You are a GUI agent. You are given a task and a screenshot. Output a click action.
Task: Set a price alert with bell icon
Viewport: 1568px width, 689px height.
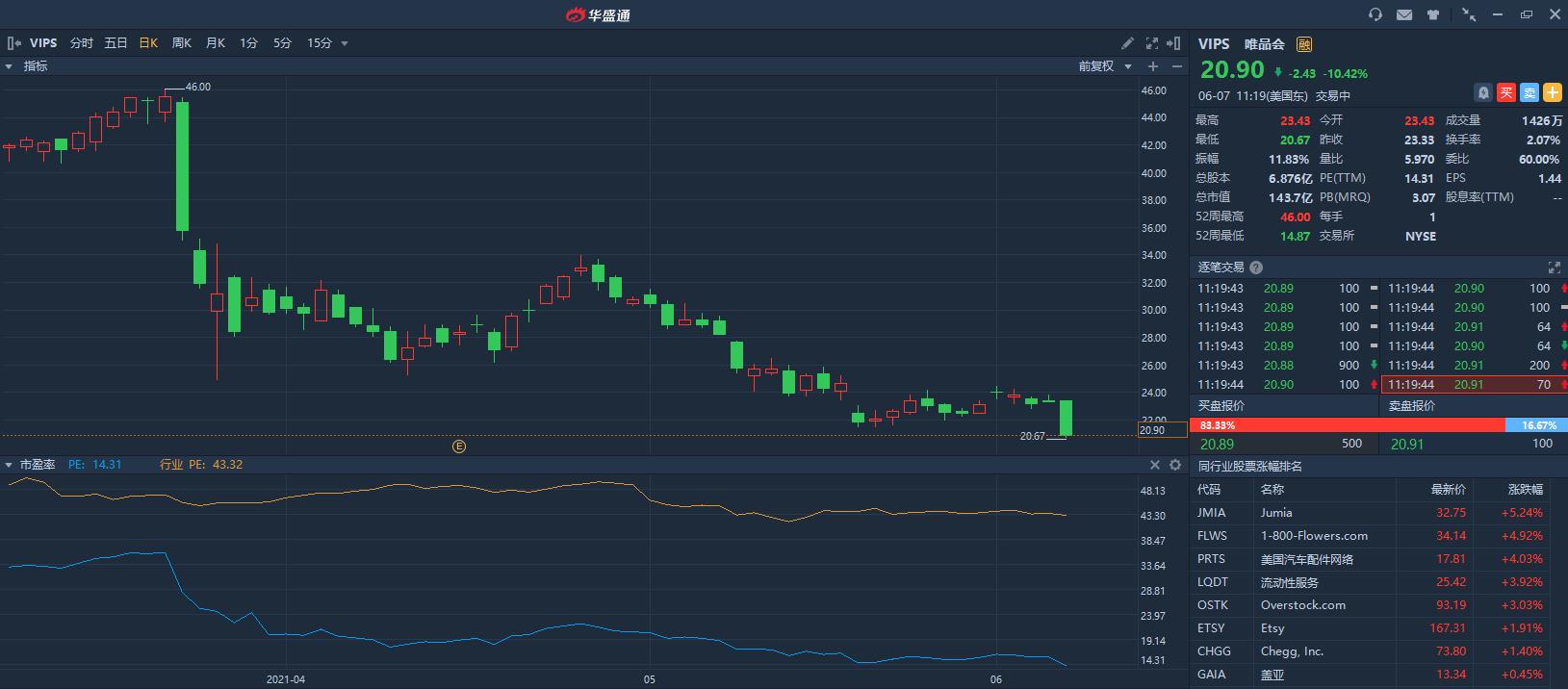tap(1483, 92)
